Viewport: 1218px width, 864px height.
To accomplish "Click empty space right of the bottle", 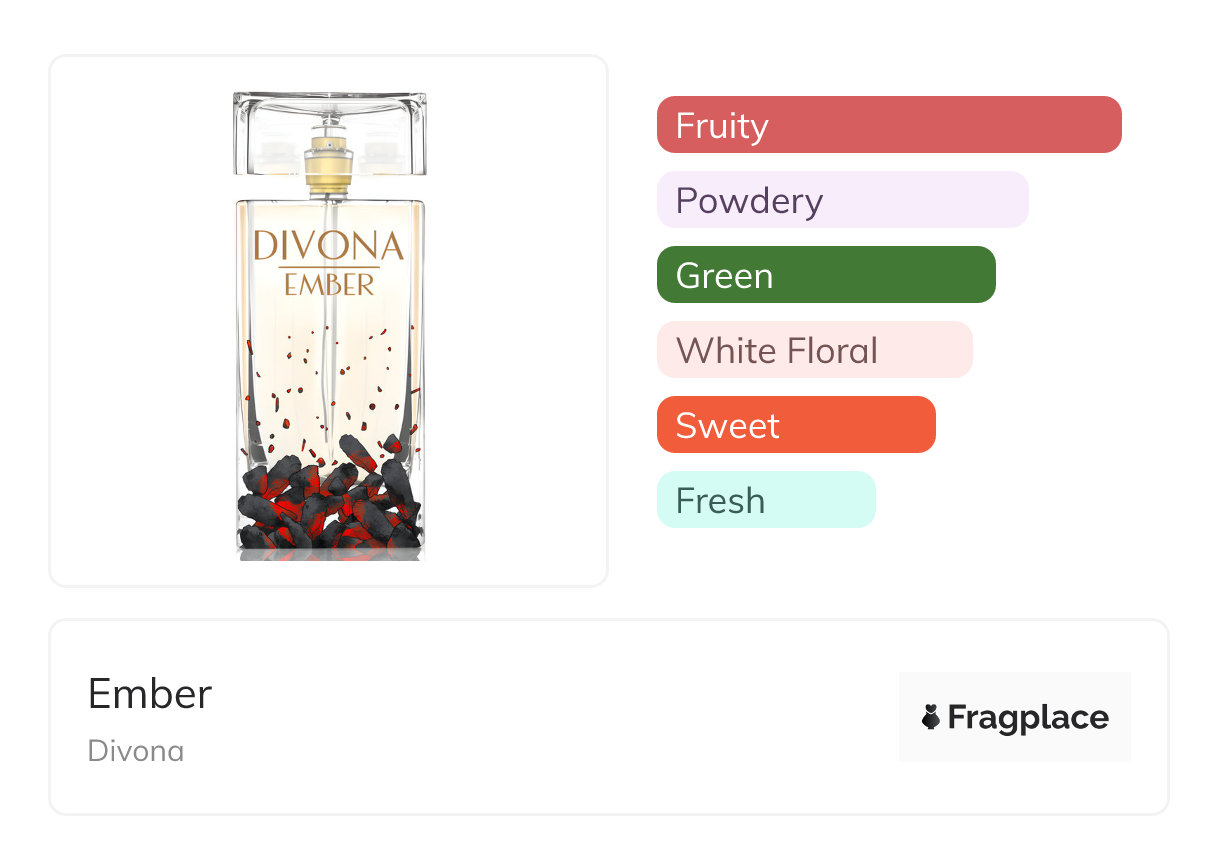I will [x=515, y=320].
